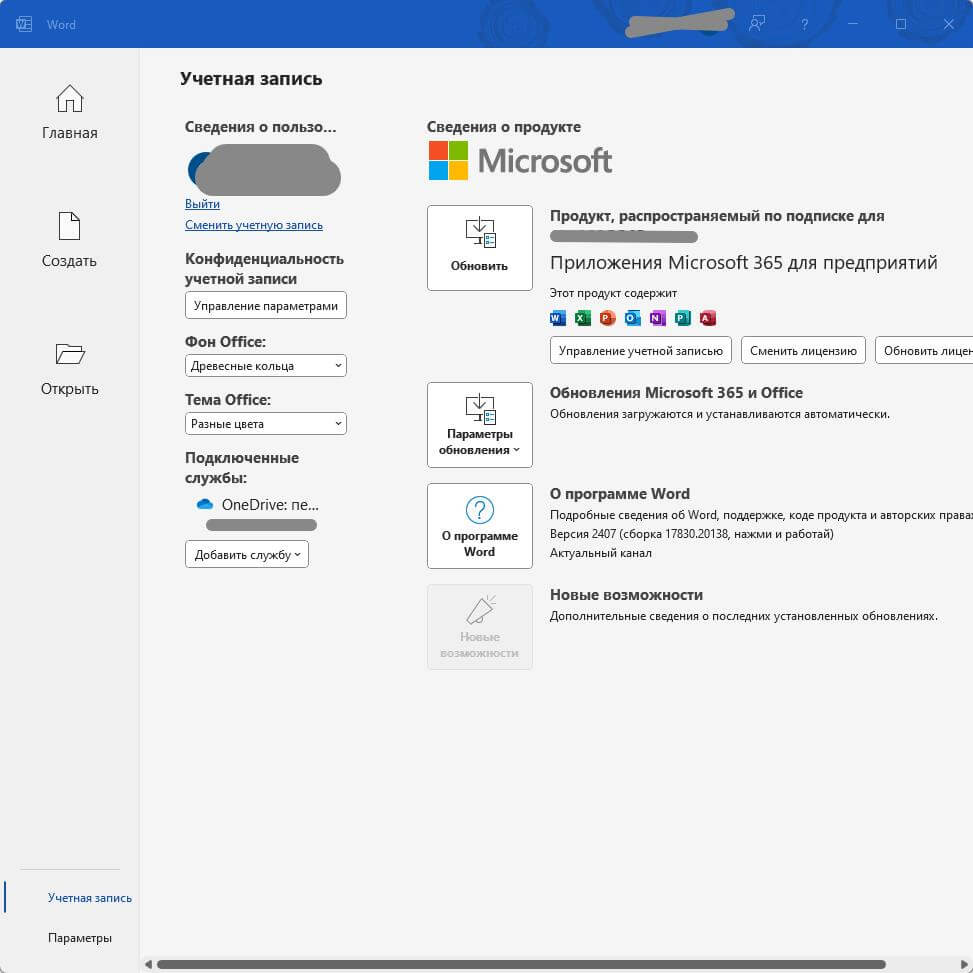
Task: Click the Обновить license tile
Action: point(480,248)
